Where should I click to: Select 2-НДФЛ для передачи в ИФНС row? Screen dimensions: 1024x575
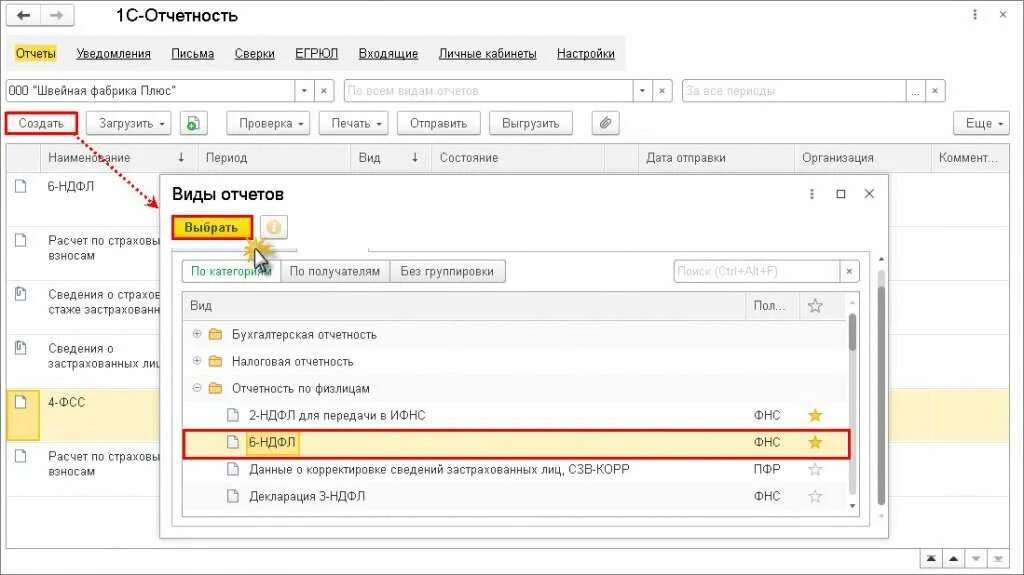click(516, 415)
